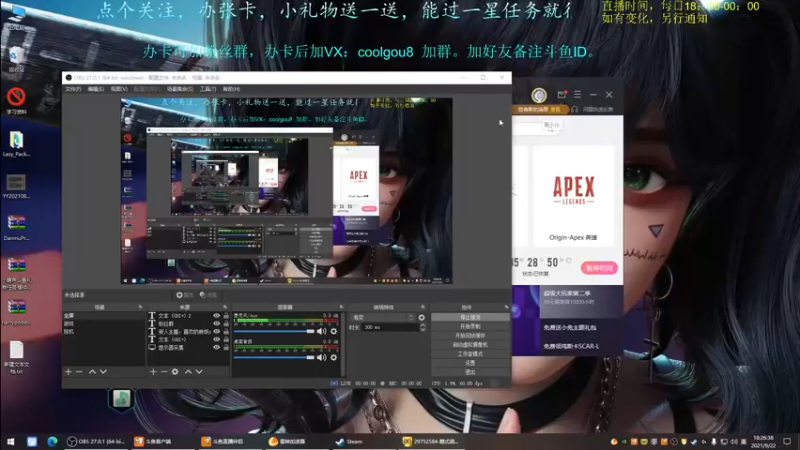This screenshot has width=800, height=450.
Task: Toggle lock on '文本 (GDI+) 2' source
Action: click(226, 316)
